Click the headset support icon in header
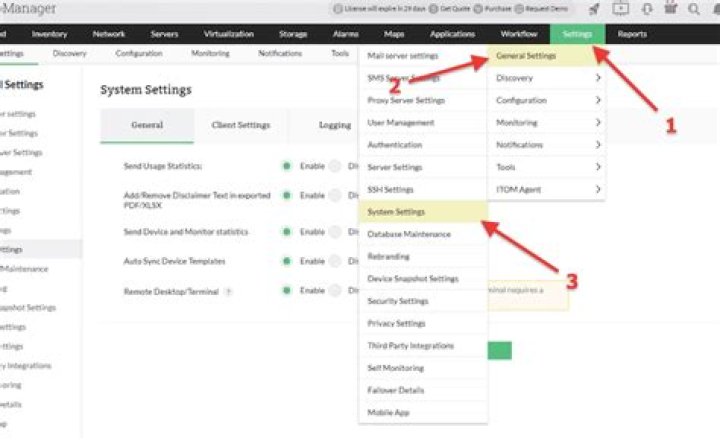 (647, 9)
